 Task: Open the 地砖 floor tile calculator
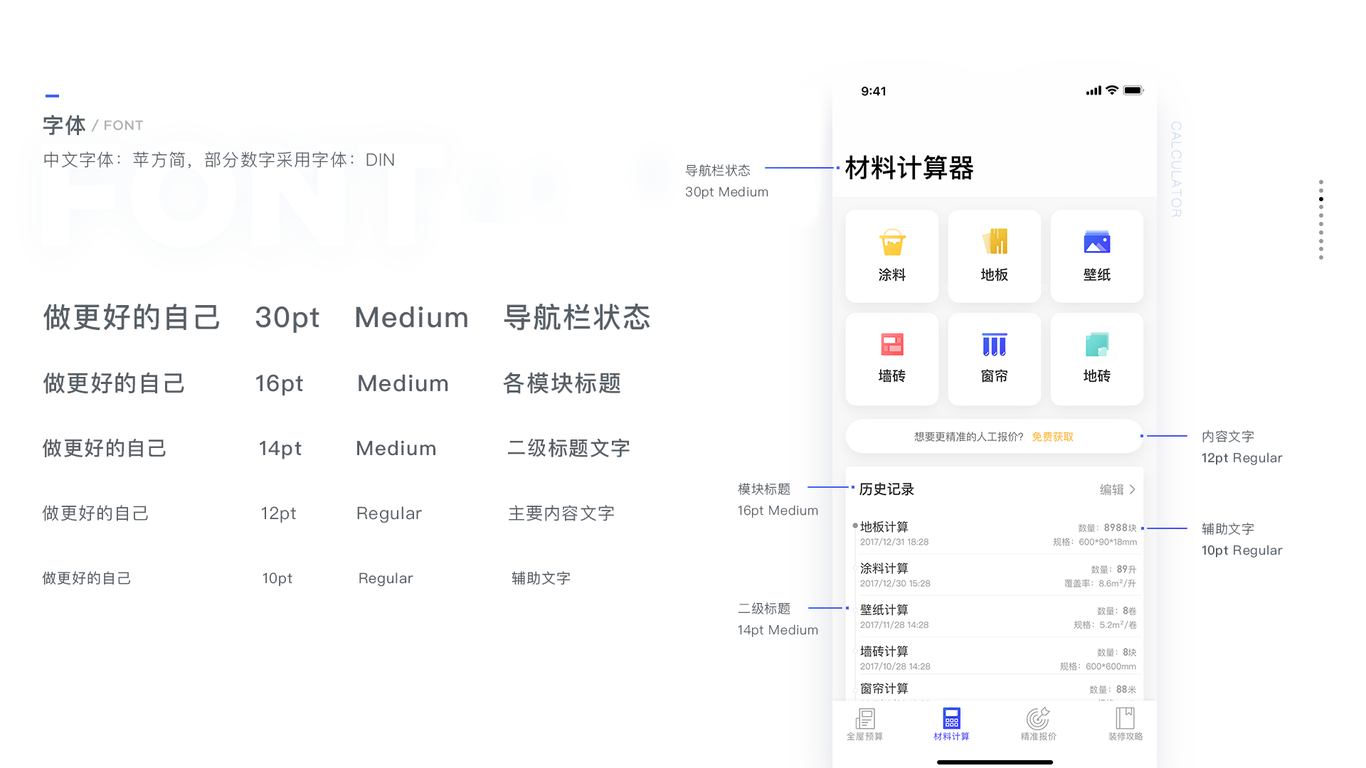tap(1097, 359)
